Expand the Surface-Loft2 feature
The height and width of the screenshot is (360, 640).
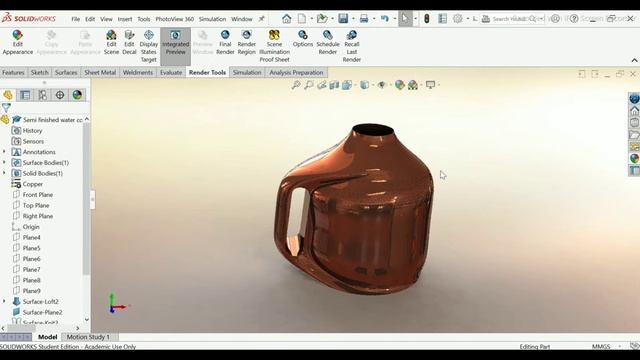[4, 301]
